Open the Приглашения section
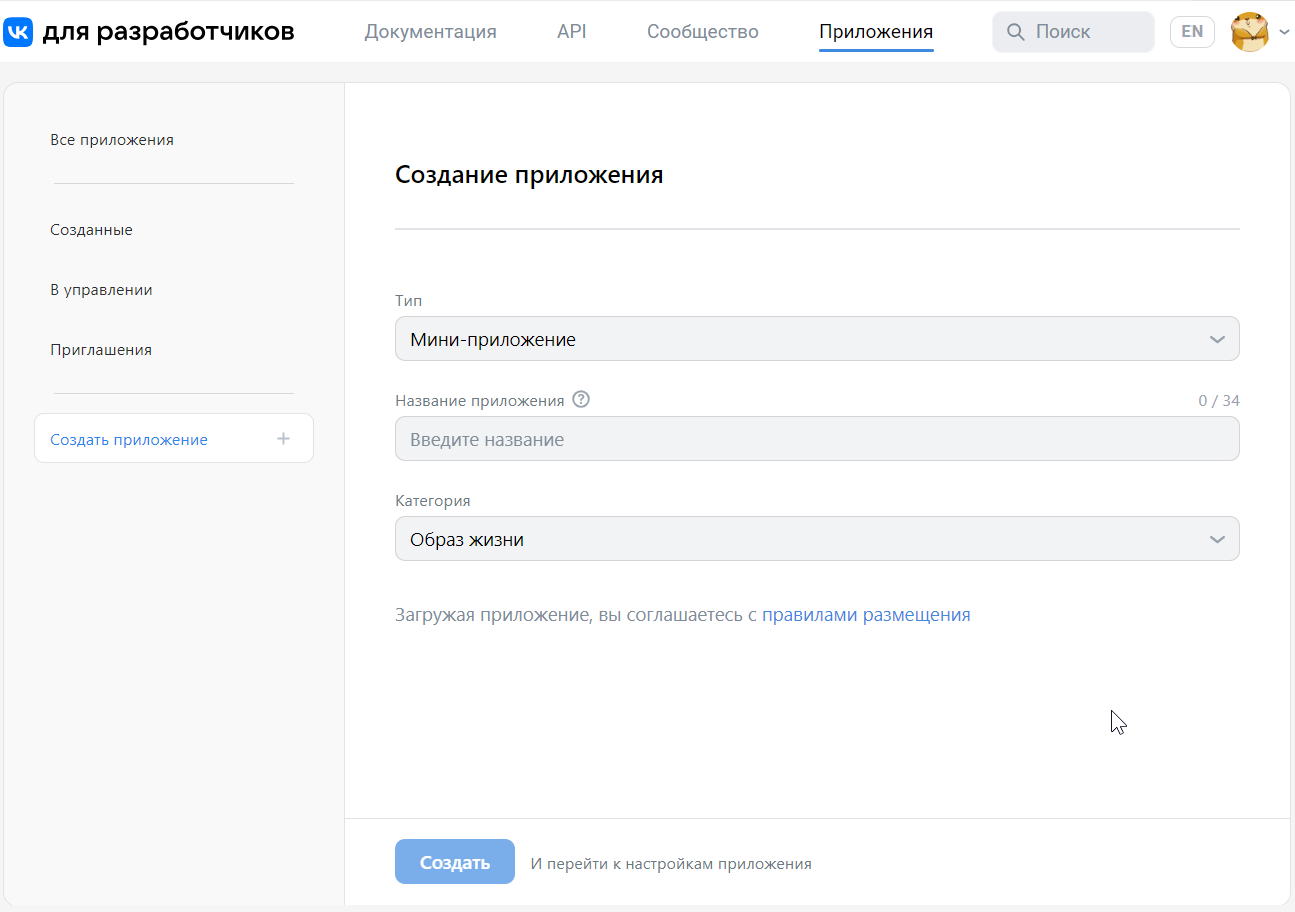The height and width of the screenshot is (912, 1295). [101, 349]
